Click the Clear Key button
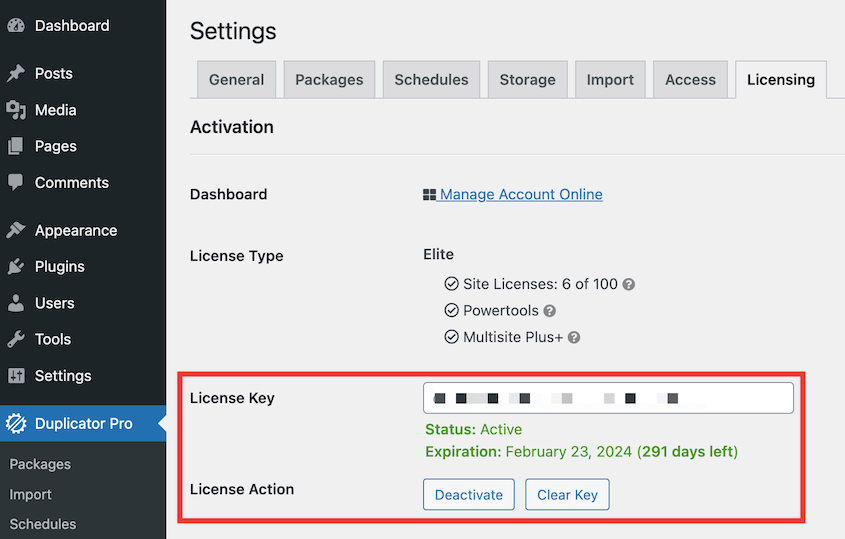This screenshot has width=845, height=539. [x=567, y=494]
